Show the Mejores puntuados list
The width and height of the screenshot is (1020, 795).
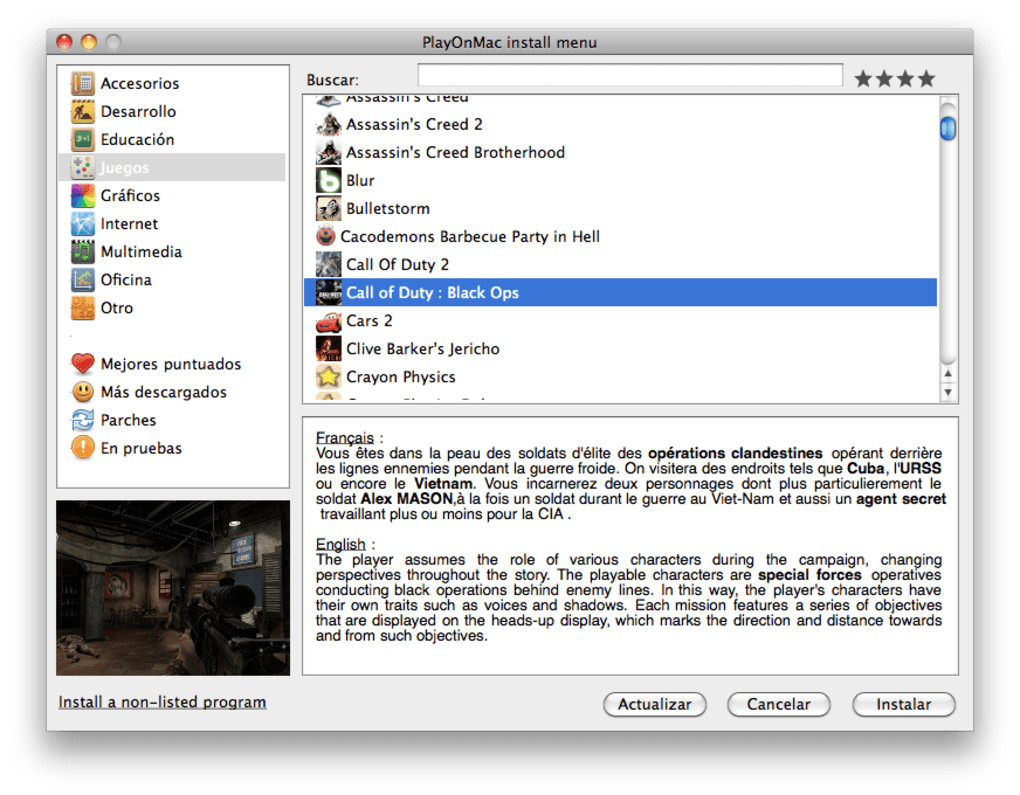click(172, 364)
